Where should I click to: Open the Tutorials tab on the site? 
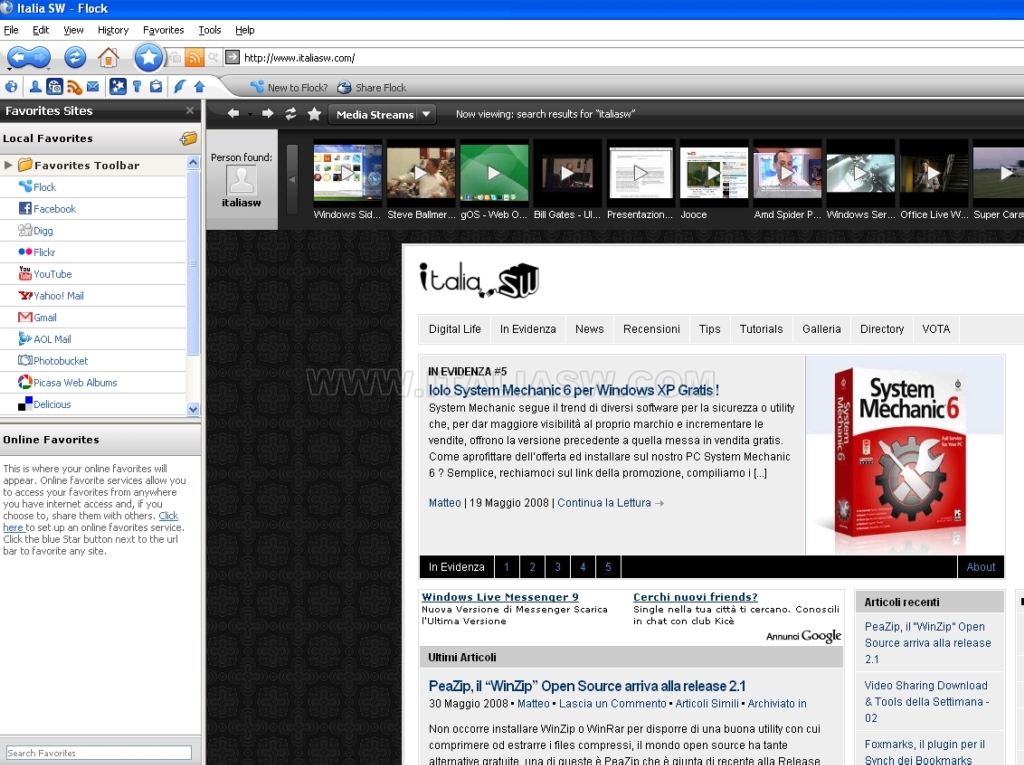click(761, 329)
